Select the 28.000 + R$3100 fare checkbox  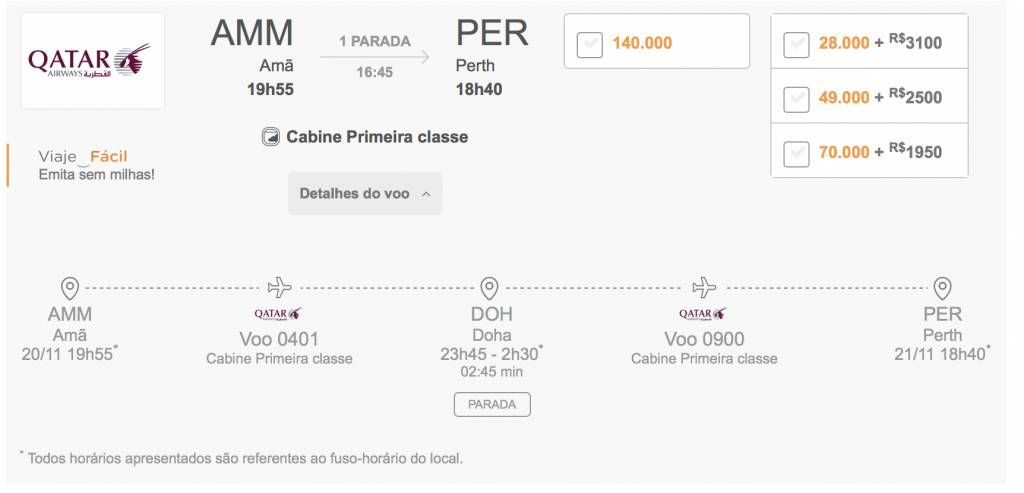point(796,44)
